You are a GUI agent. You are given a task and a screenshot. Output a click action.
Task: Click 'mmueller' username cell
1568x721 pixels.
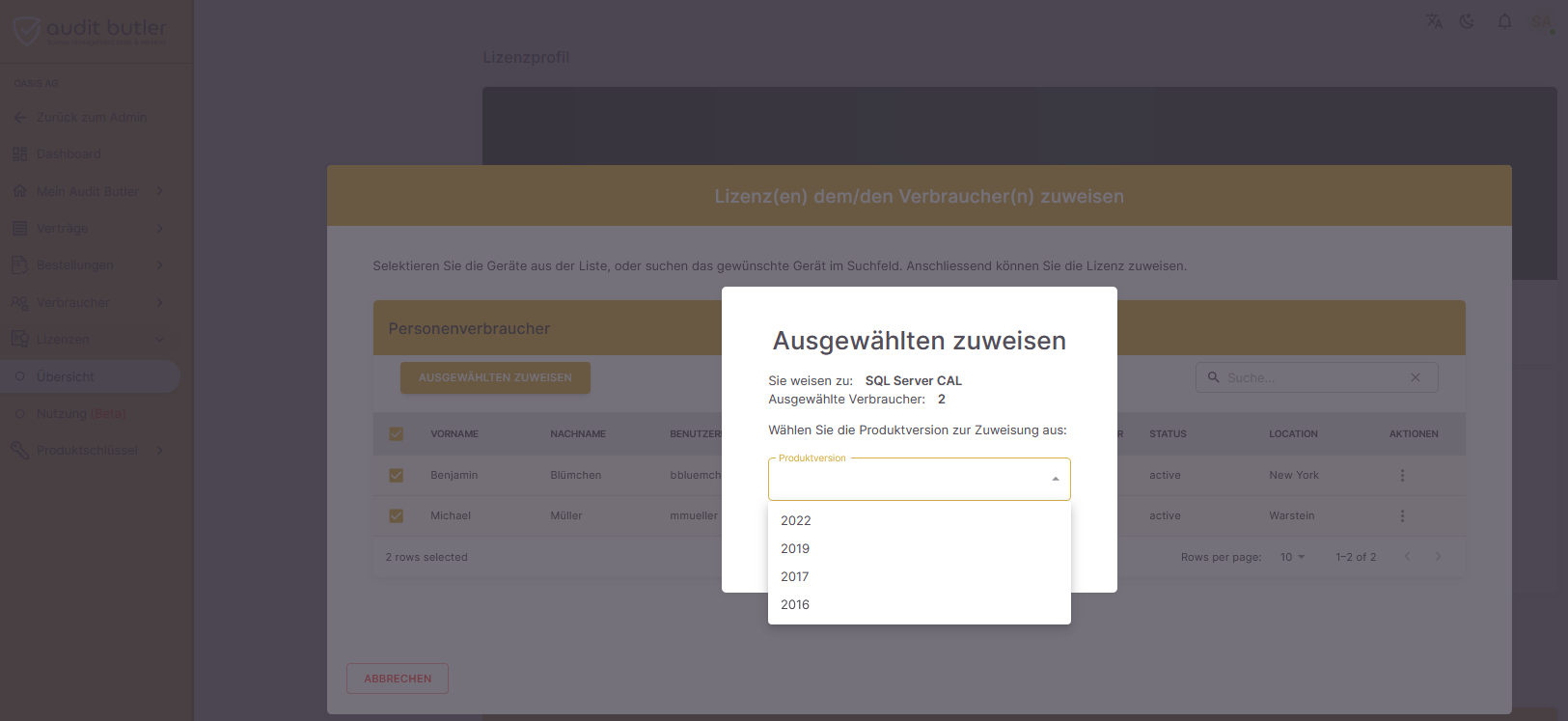coord(694,516)
